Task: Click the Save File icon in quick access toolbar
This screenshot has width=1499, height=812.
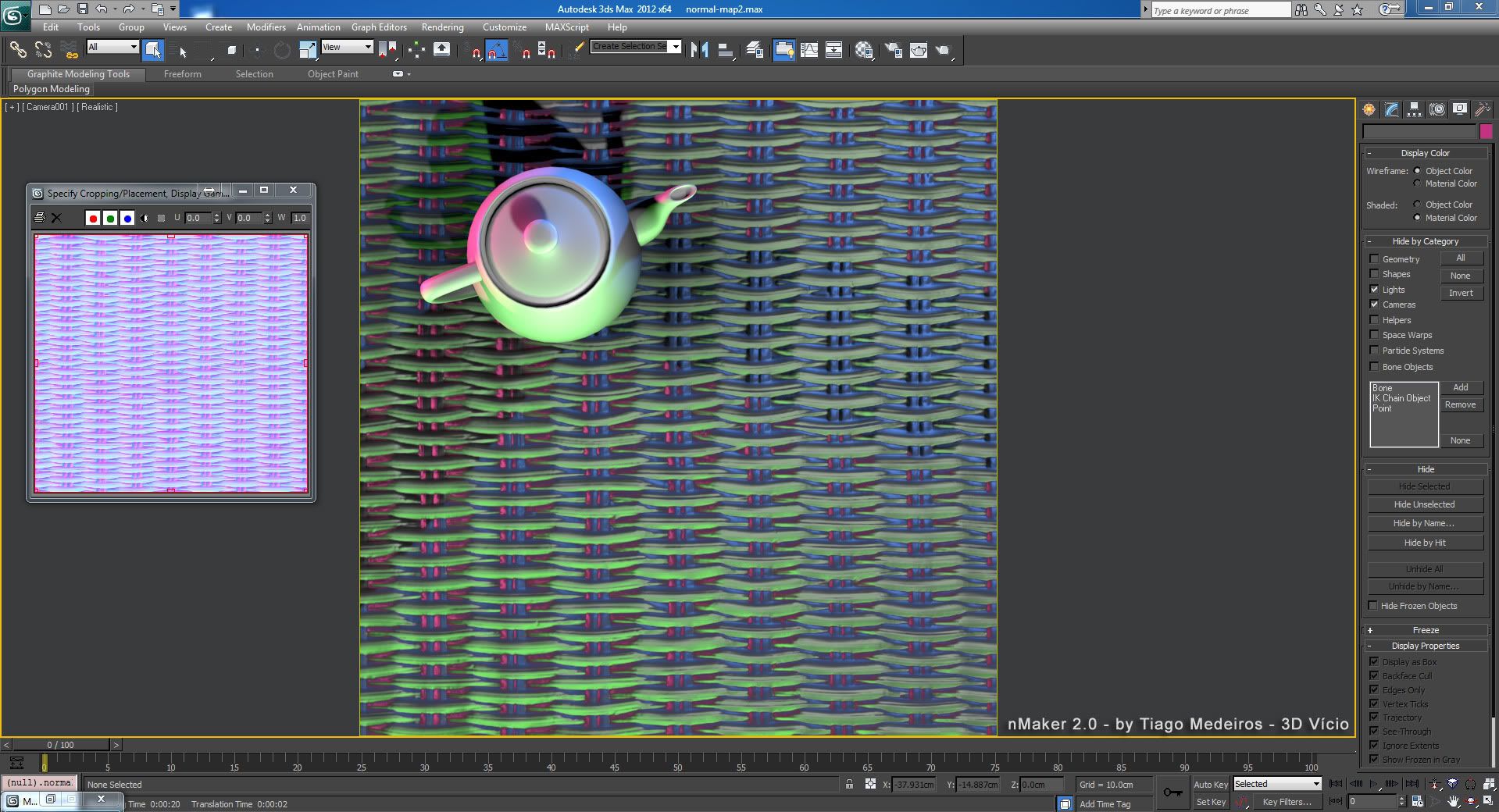Action: point(82,9)
